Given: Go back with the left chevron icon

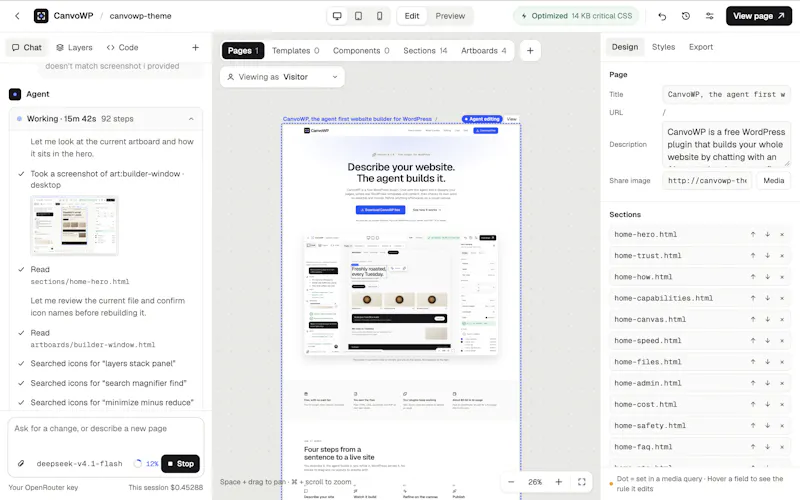Looking at the screenshot, I should pyautogui.click(x=17, y=16).
